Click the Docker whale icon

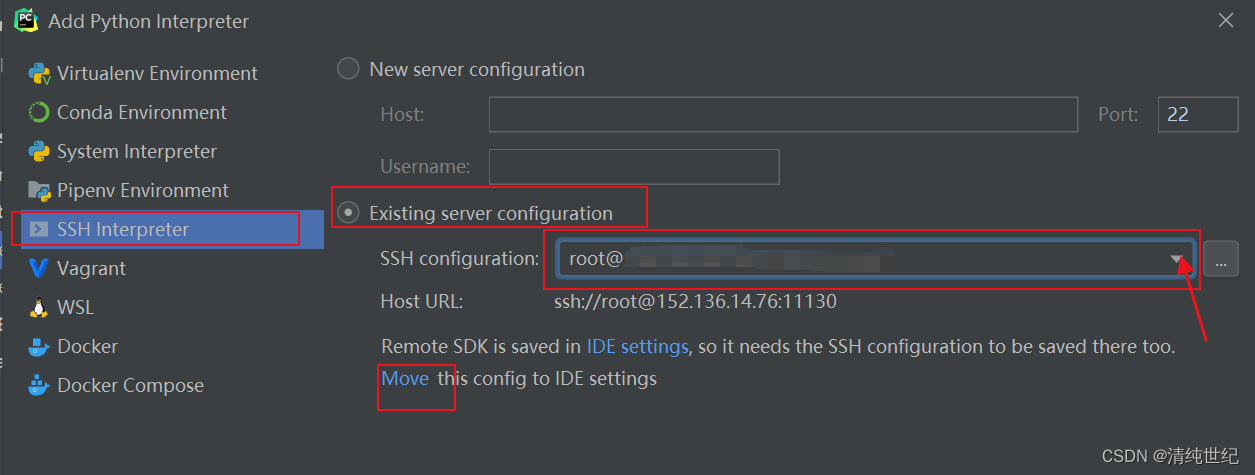tap(39, 346)
